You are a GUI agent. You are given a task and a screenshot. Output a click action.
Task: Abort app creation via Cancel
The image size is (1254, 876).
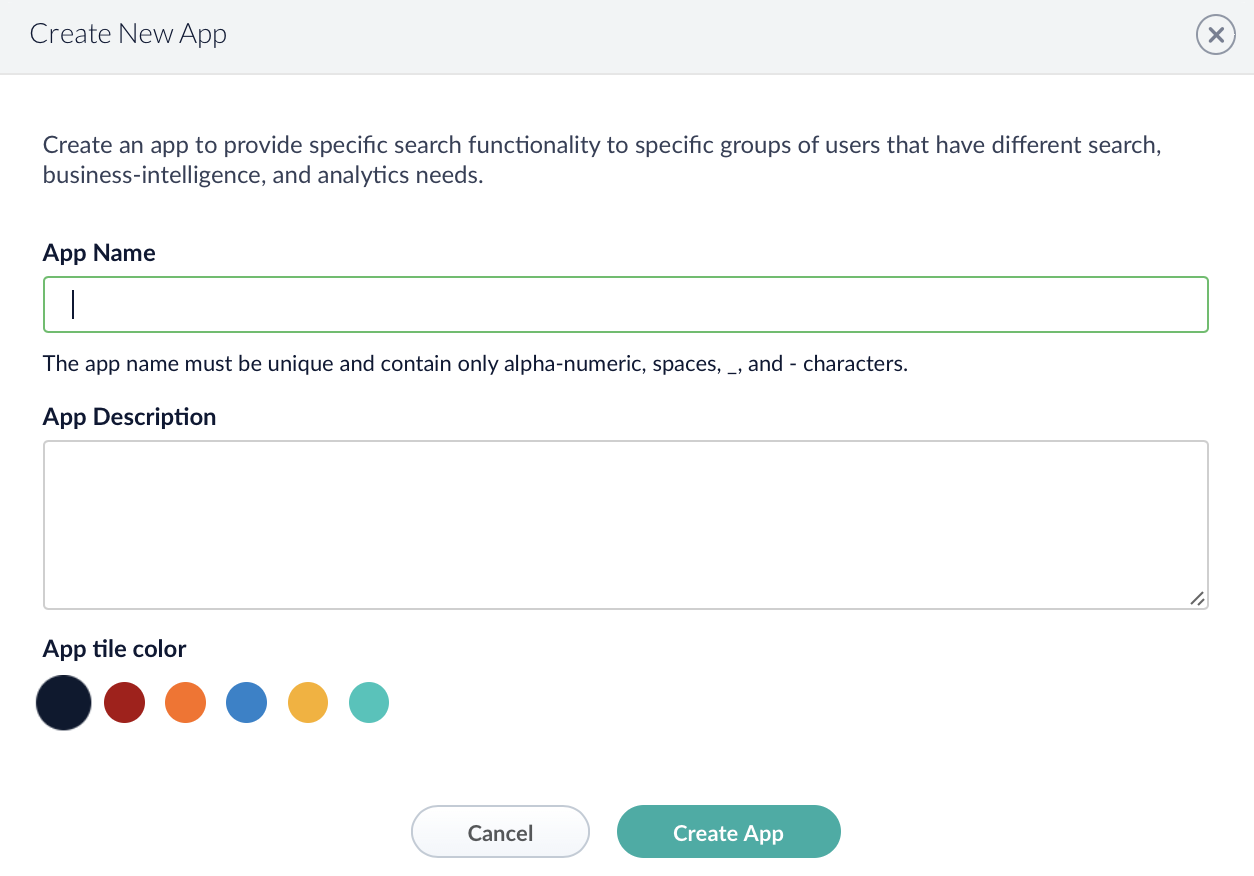[x=500, y=831]
